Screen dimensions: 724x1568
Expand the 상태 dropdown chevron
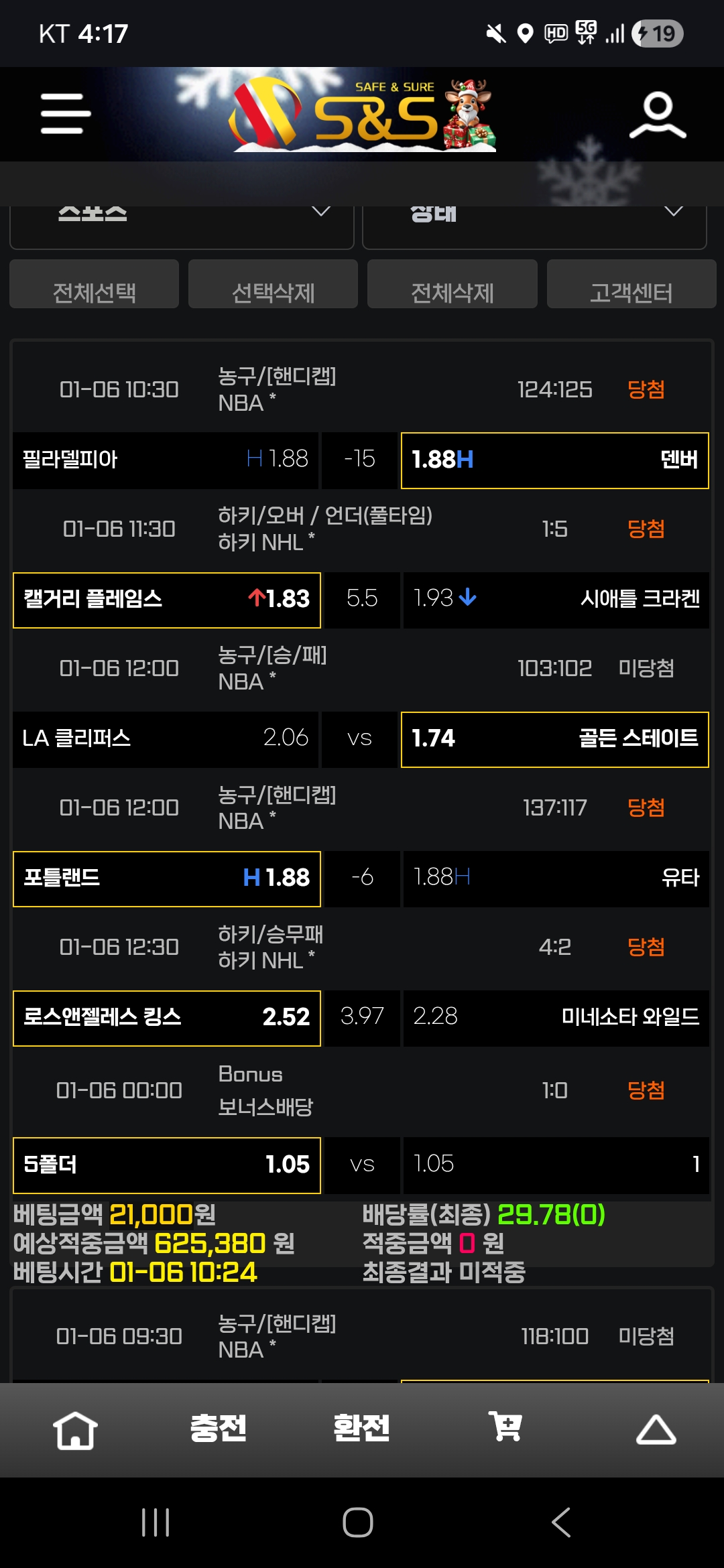click(x=673, y=212)
